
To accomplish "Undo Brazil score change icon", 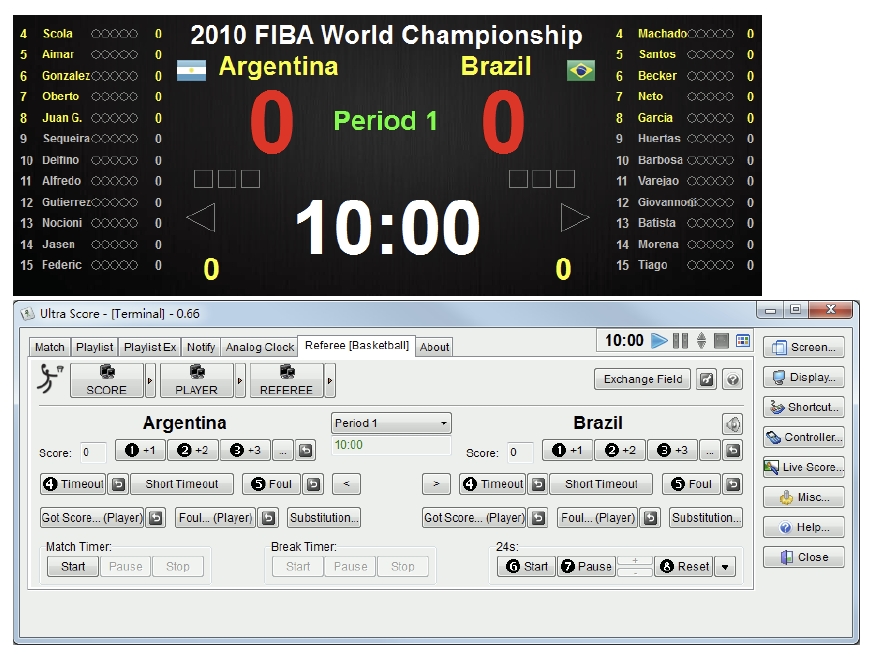I will pos(732,450).
